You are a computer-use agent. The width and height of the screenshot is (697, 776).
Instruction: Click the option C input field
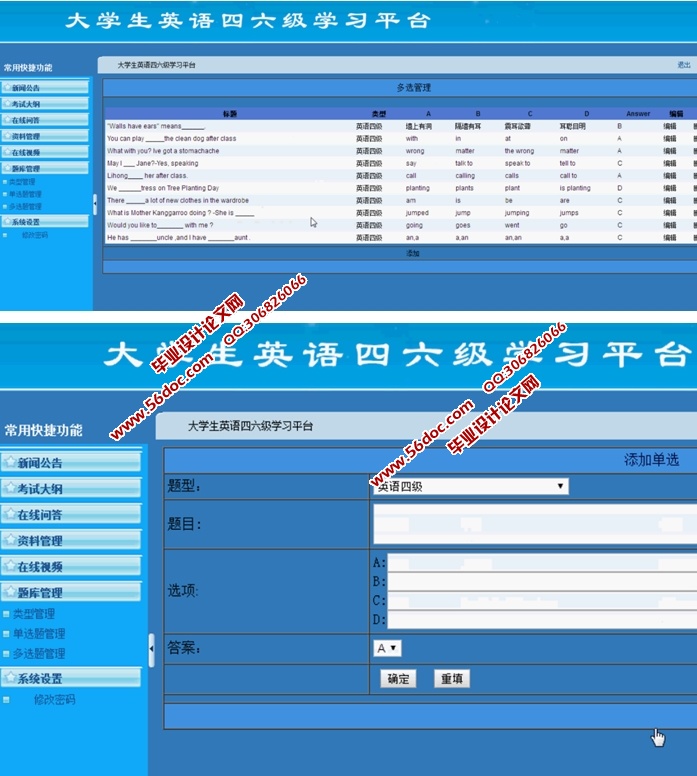tap(542, 601)
